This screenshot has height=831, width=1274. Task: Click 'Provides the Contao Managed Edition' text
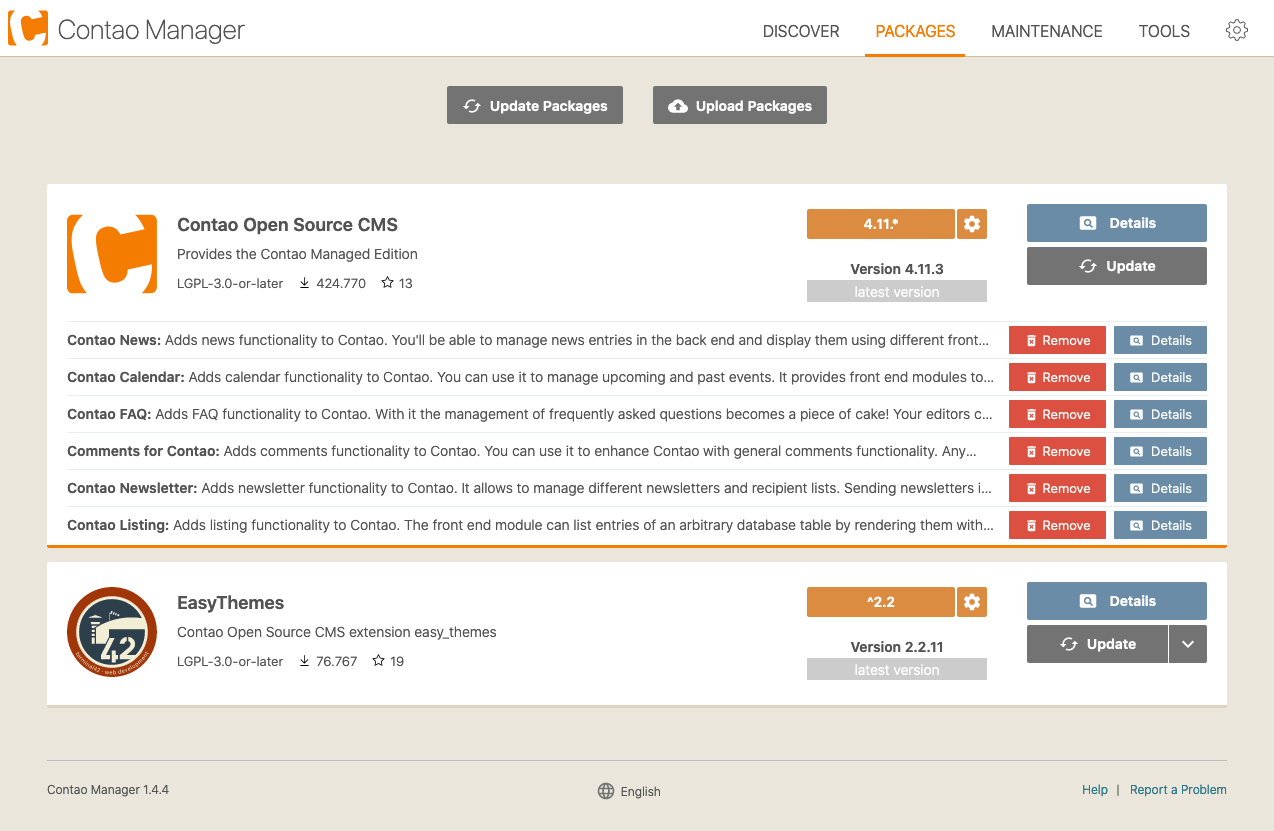(297, 254)
